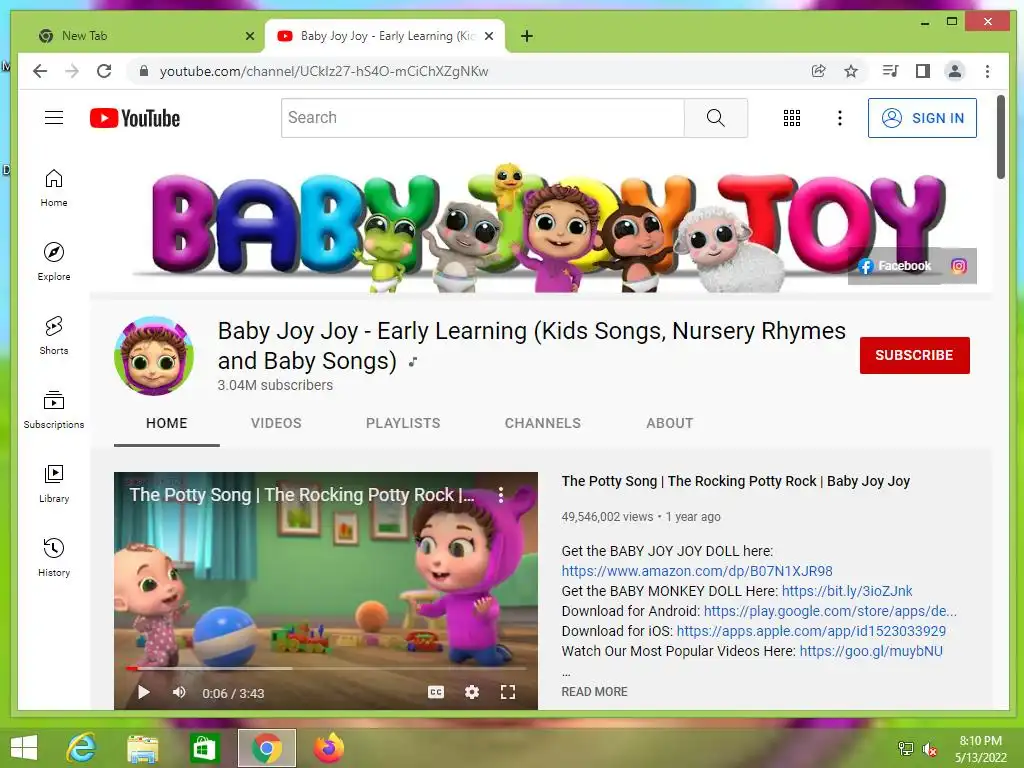1024x768 pixels.
Task: Select the HOME channel tab
Action: click(x=167, y=423)
